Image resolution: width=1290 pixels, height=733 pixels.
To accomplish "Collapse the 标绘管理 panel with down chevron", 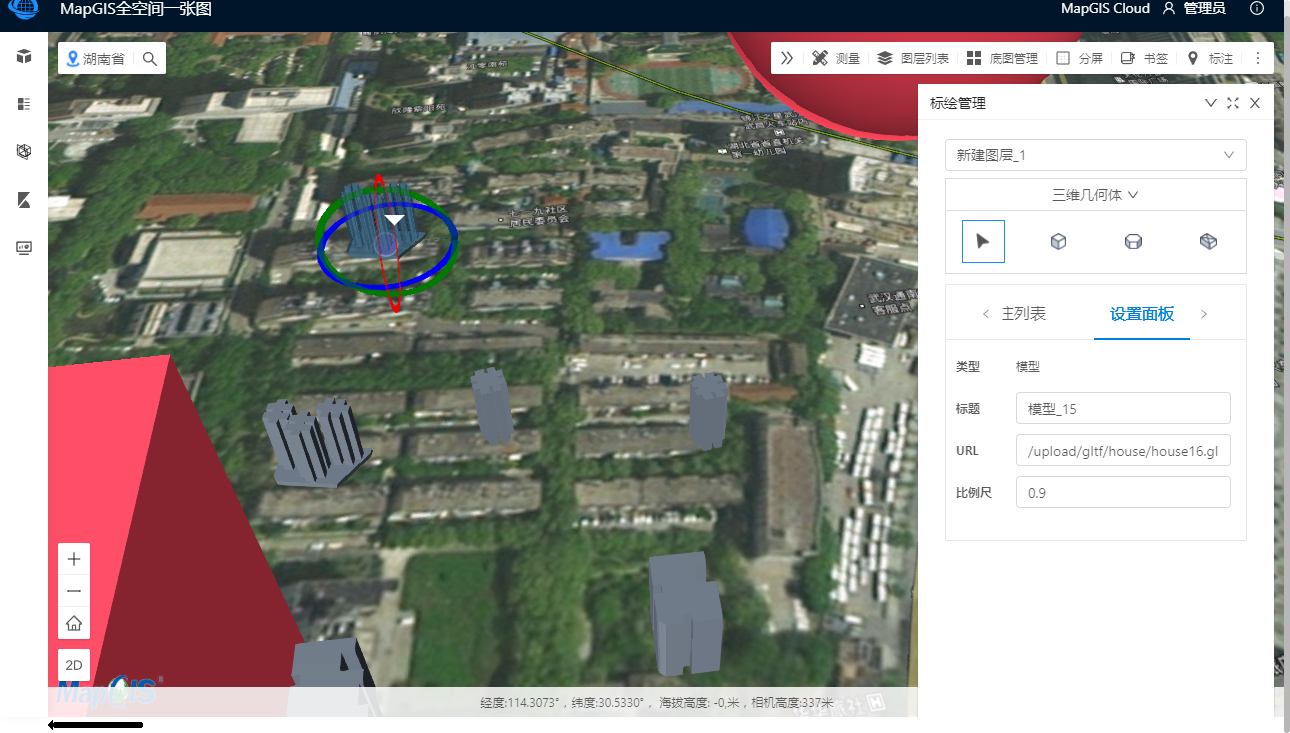I will (1211, 103).
